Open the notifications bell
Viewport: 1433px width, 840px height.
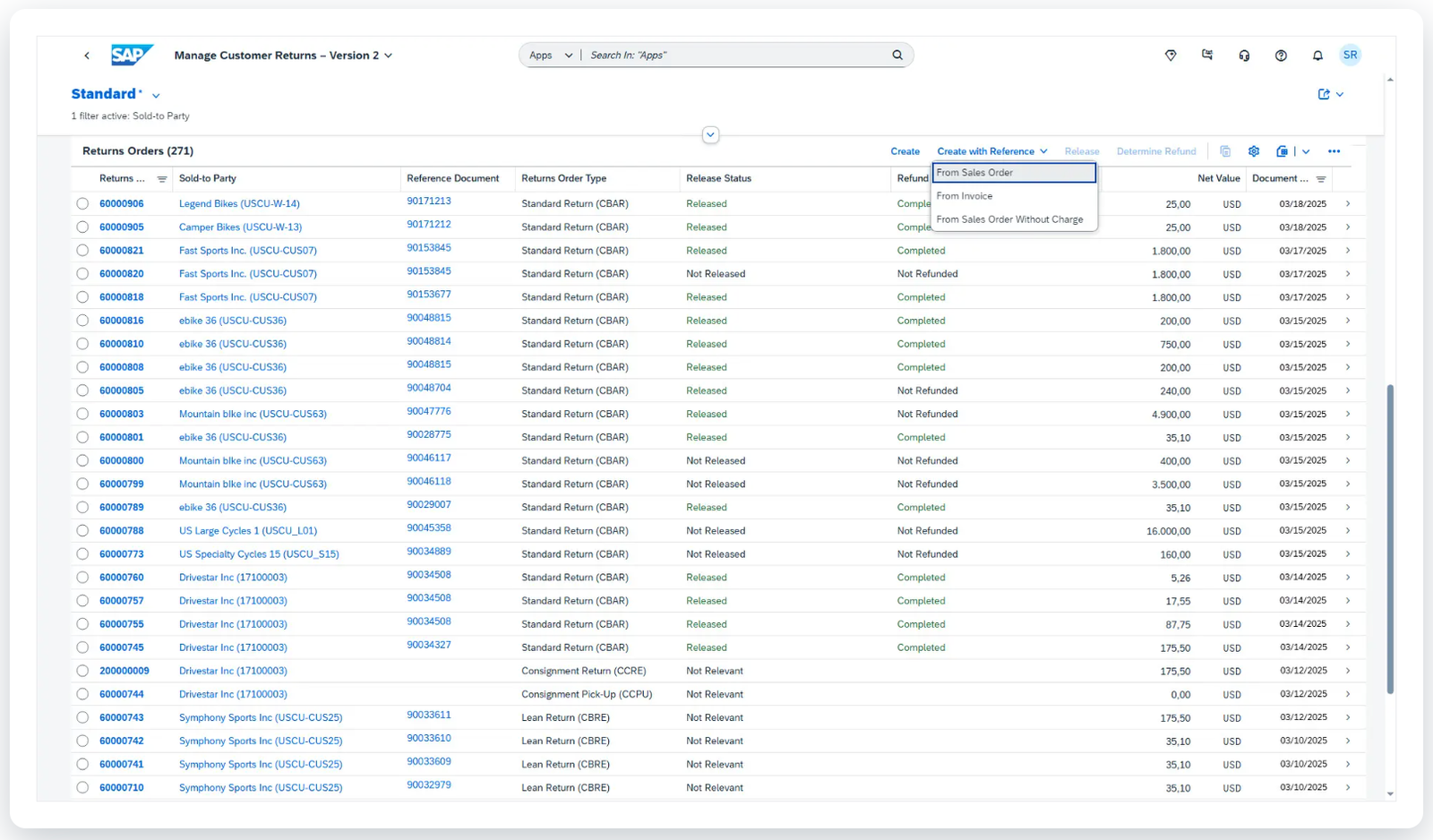(x=1317, y=56)
